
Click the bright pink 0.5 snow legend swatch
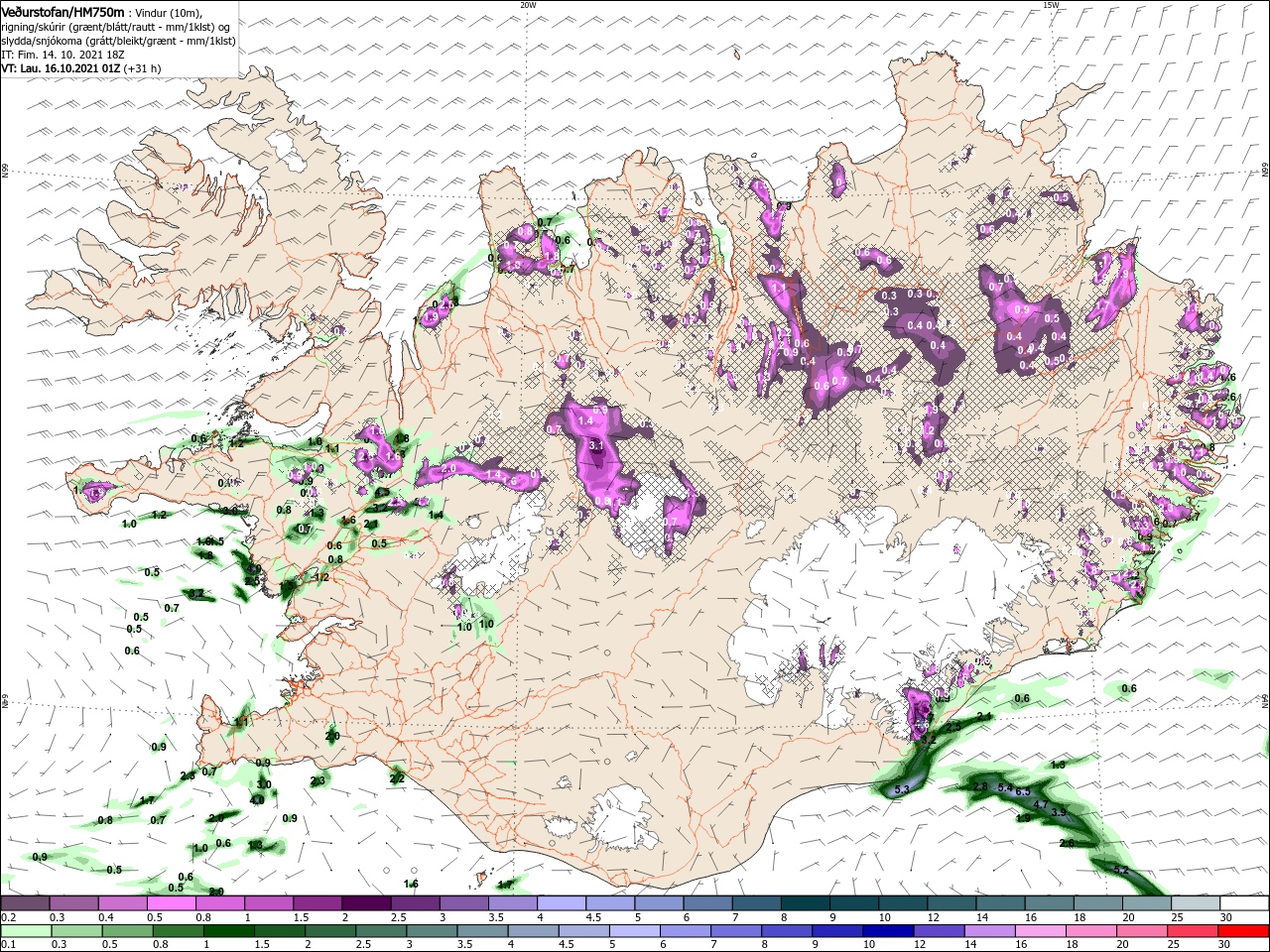coord(171,903)
